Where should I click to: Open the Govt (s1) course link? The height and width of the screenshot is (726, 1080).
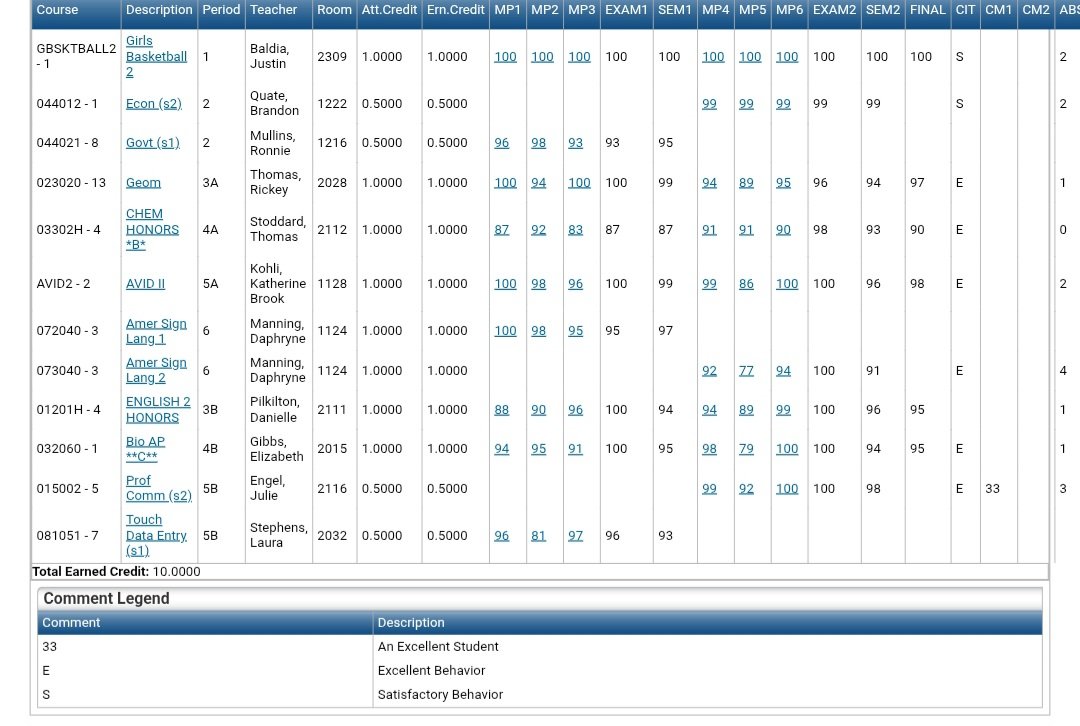(x=152, y=143)
